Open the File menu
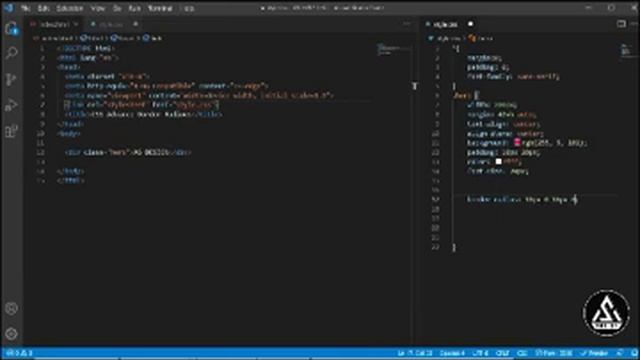This screenshot has height=360, width=640. click(25, 8)
